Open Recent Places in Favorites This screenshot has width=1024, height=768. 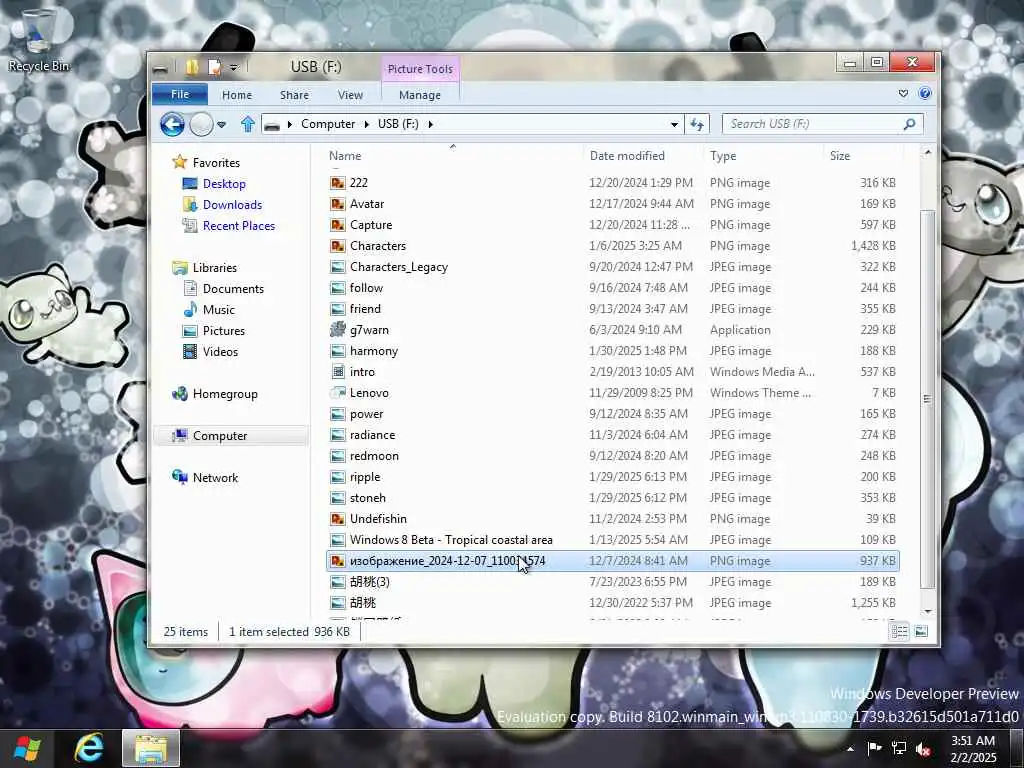point(239,225)
